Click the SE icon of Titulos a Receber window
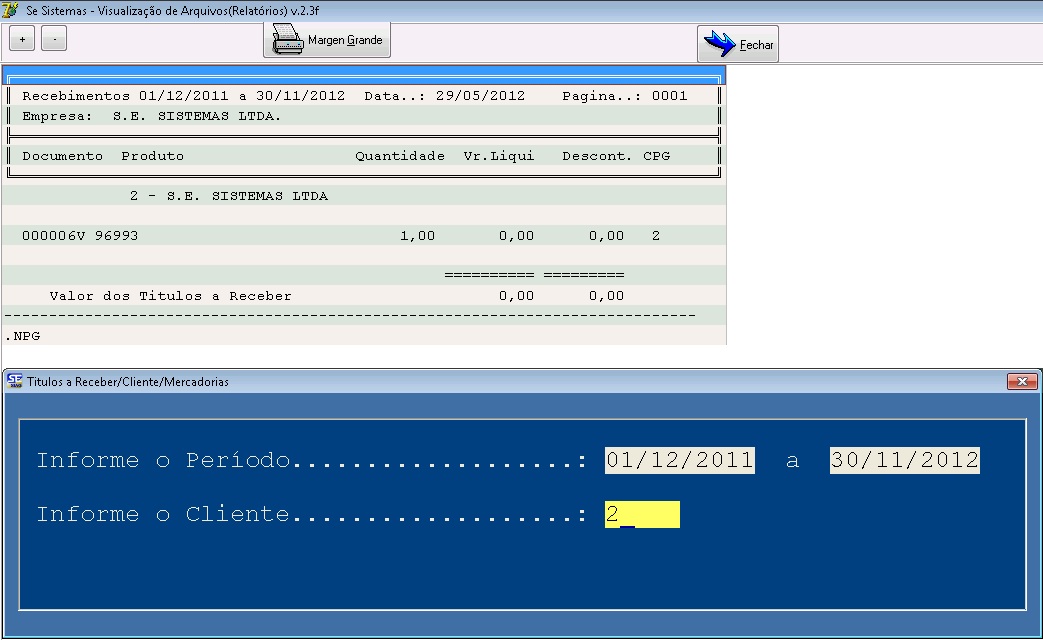The width and height of the screenshot is (1043, 640). (x=14, y=381)
